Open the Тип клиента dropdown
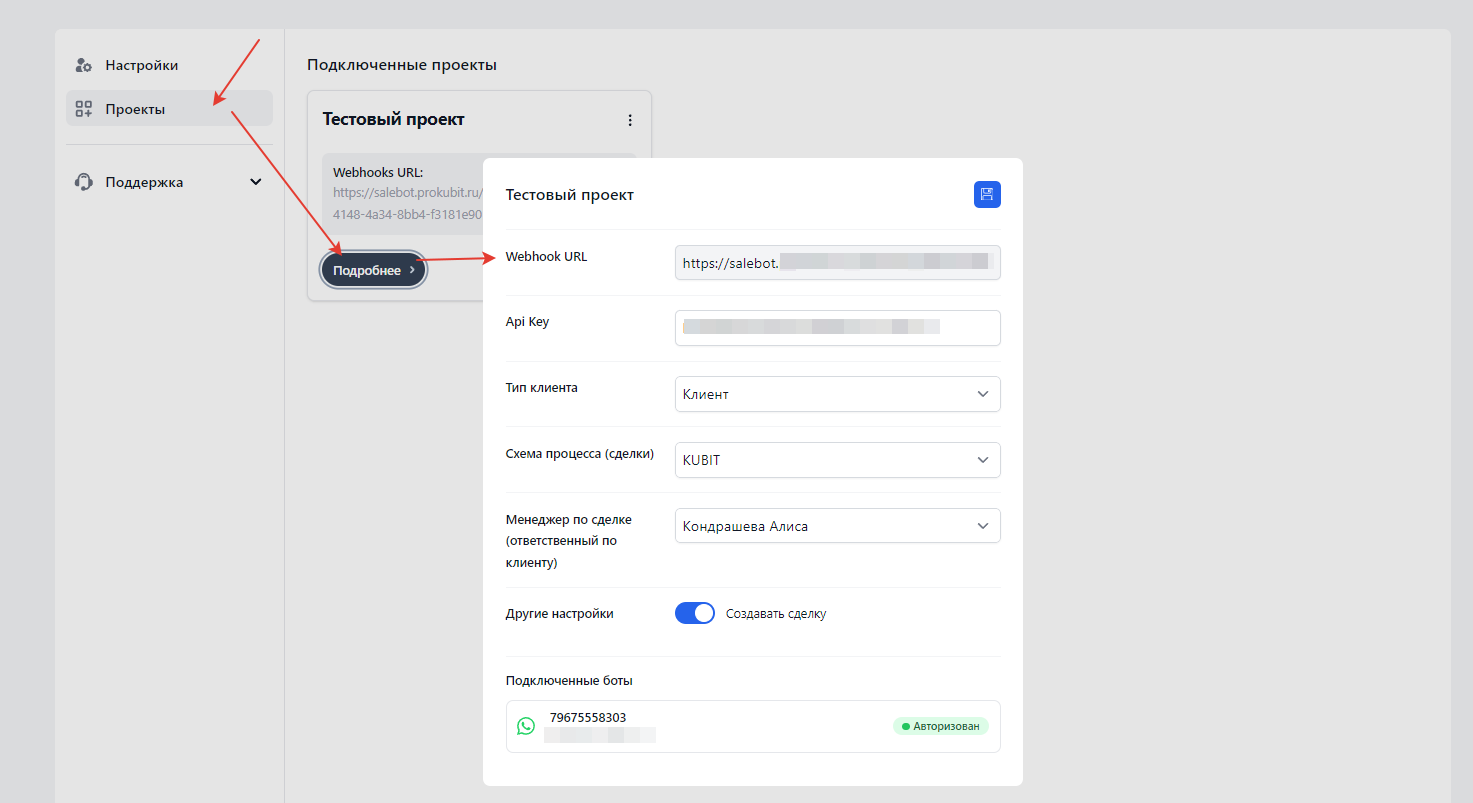 pos(837,394)
